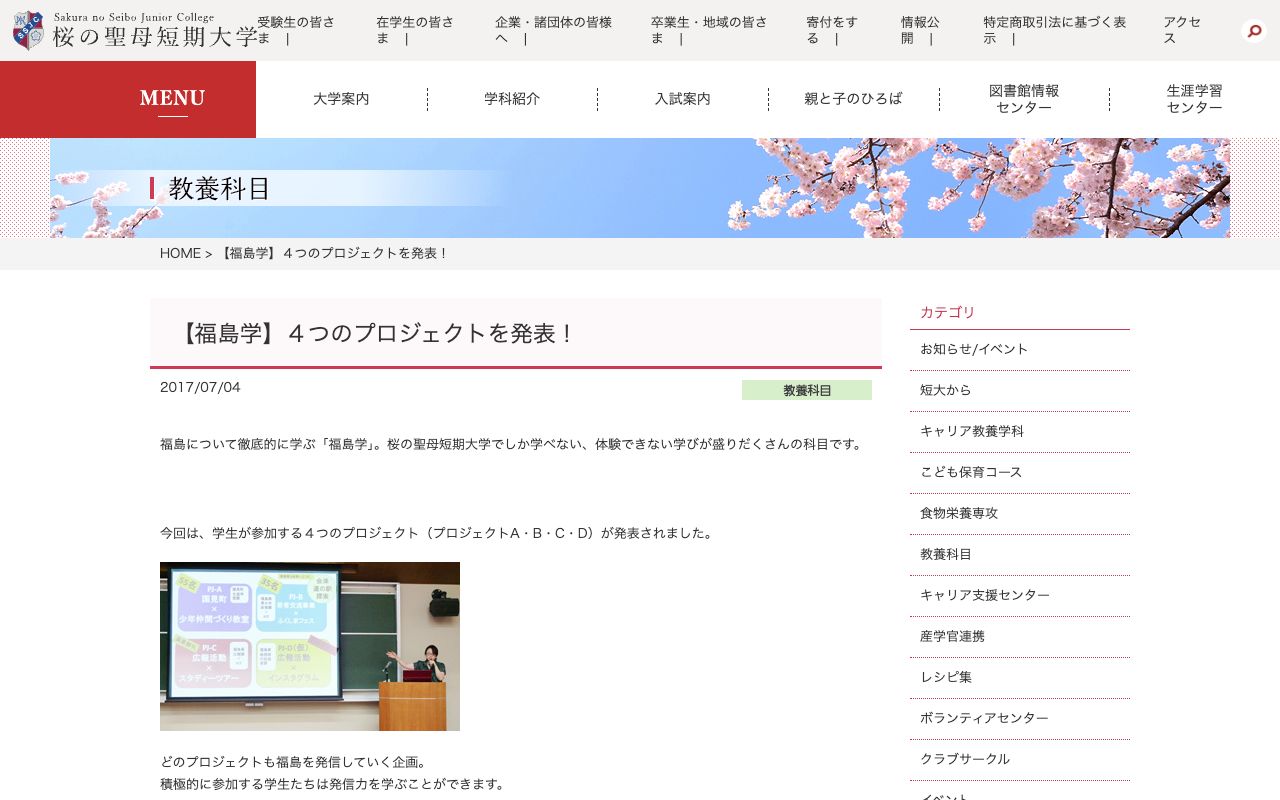View the ボランティアセンター category
The height and width of the screenshot is (800, 1280).
984,718
